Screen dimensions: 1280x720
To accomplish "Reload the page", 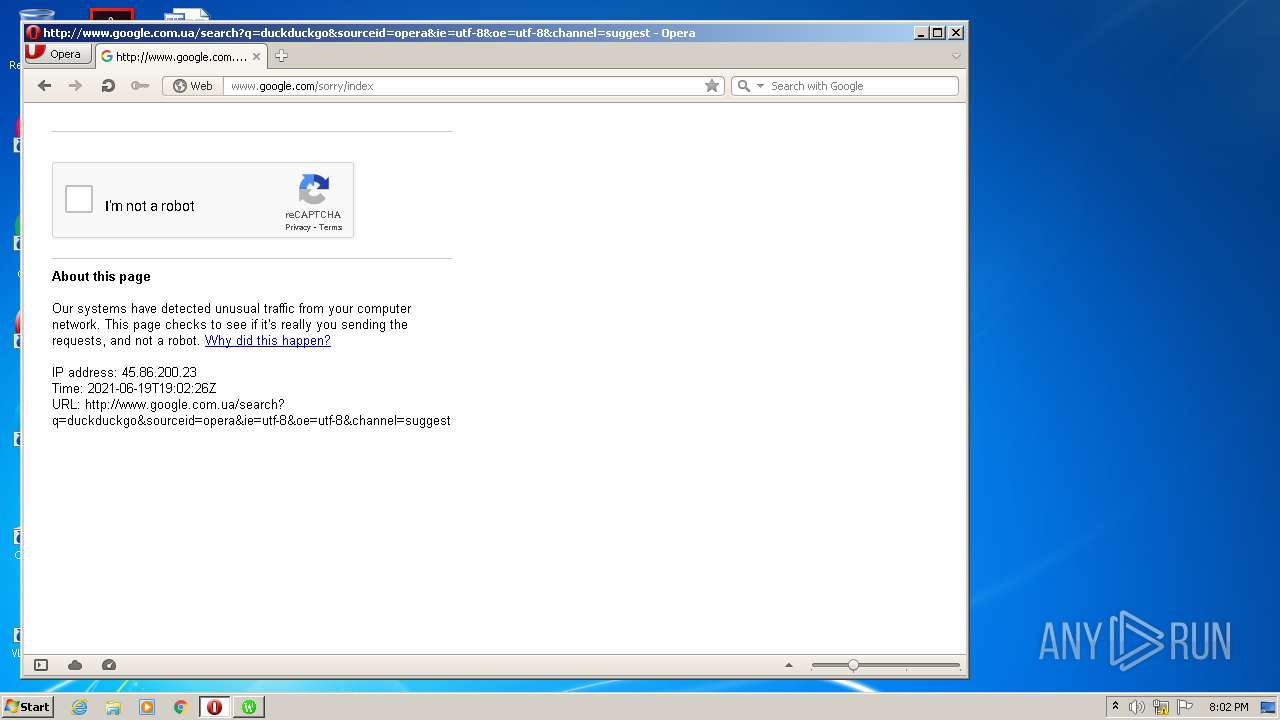I will [x=108, y=86].
